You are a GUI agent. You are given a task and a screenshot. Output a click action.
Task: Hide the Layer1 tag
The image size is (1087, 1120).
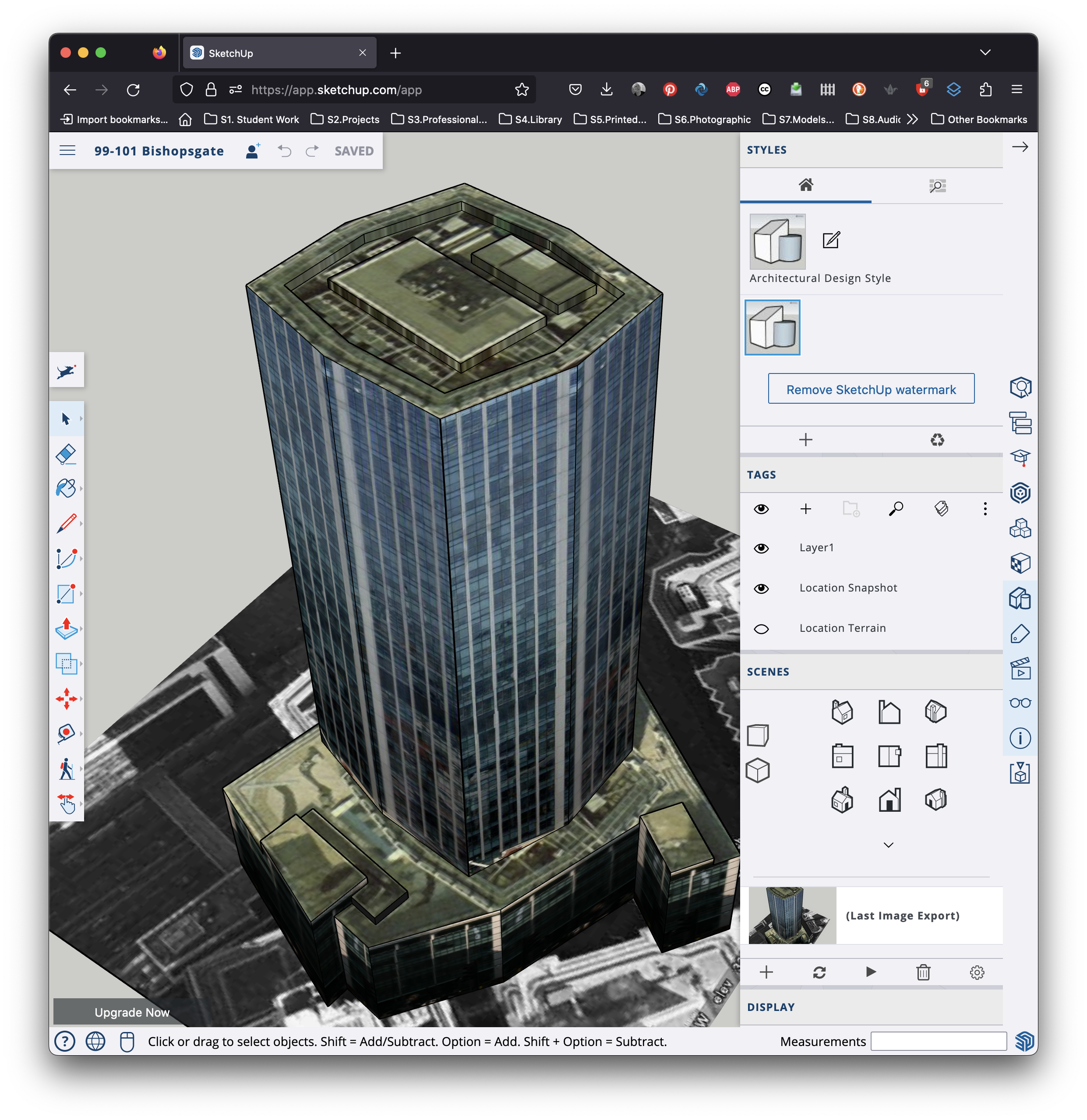point(761,549)
